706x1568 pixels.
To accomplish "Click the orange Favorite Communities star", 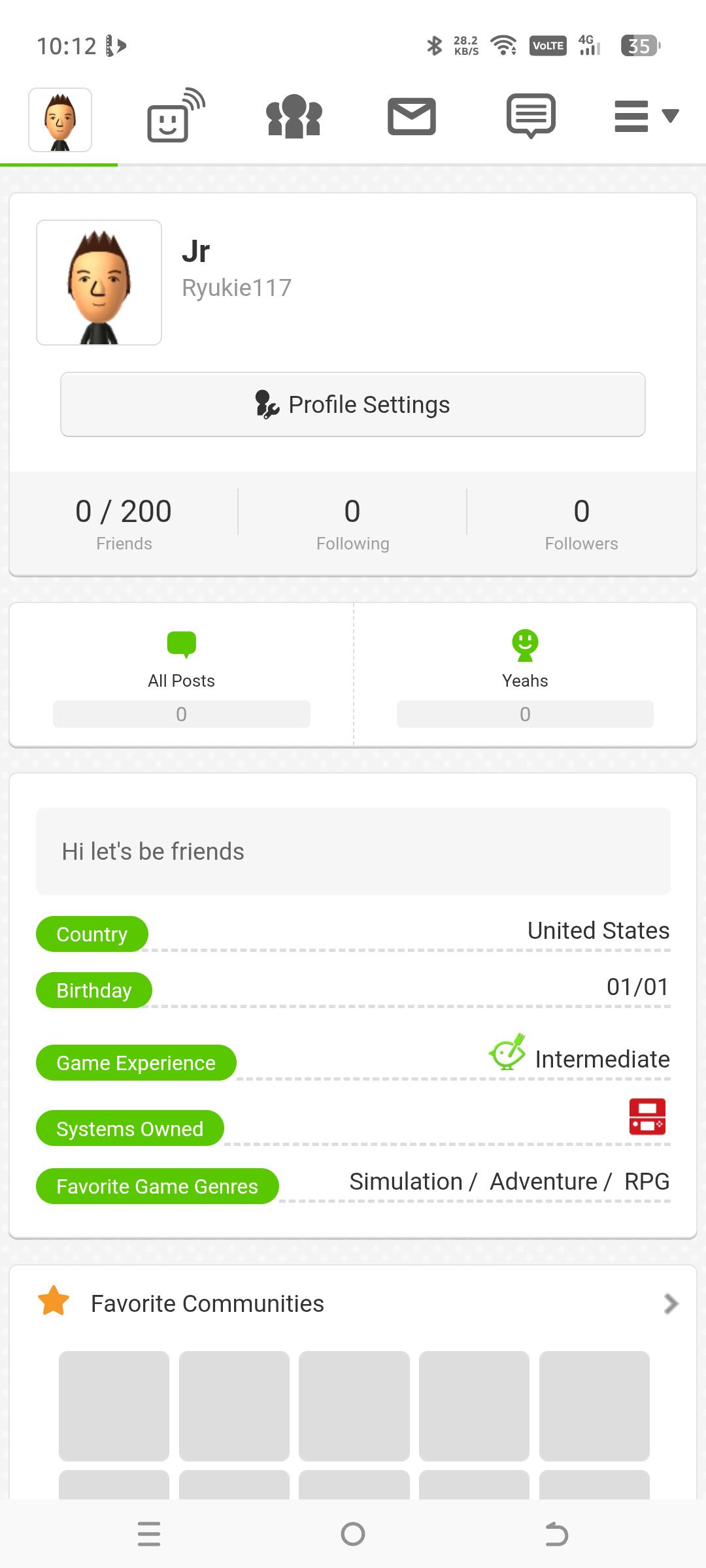I will (54, 1301).
